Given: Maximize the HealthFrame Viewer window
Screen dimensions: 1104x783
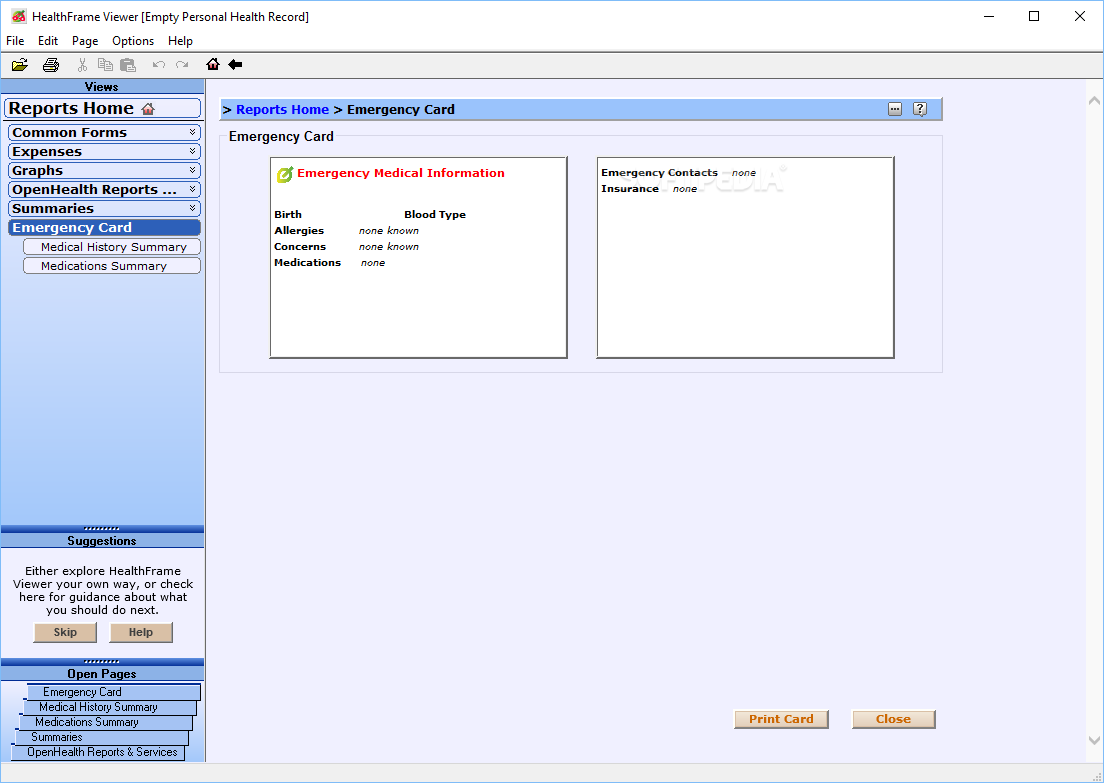Looking at the screenshot, I should [1034, 16].
